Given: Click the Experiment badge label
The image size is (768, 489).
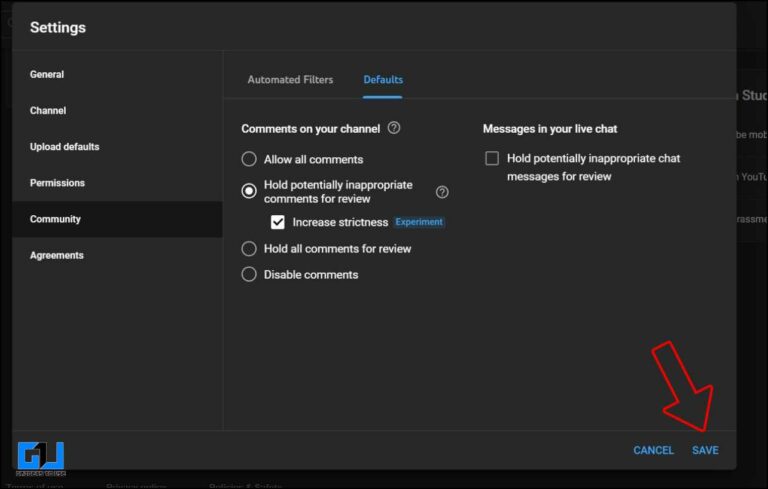Looking at the screenshot, I should 419,222.
